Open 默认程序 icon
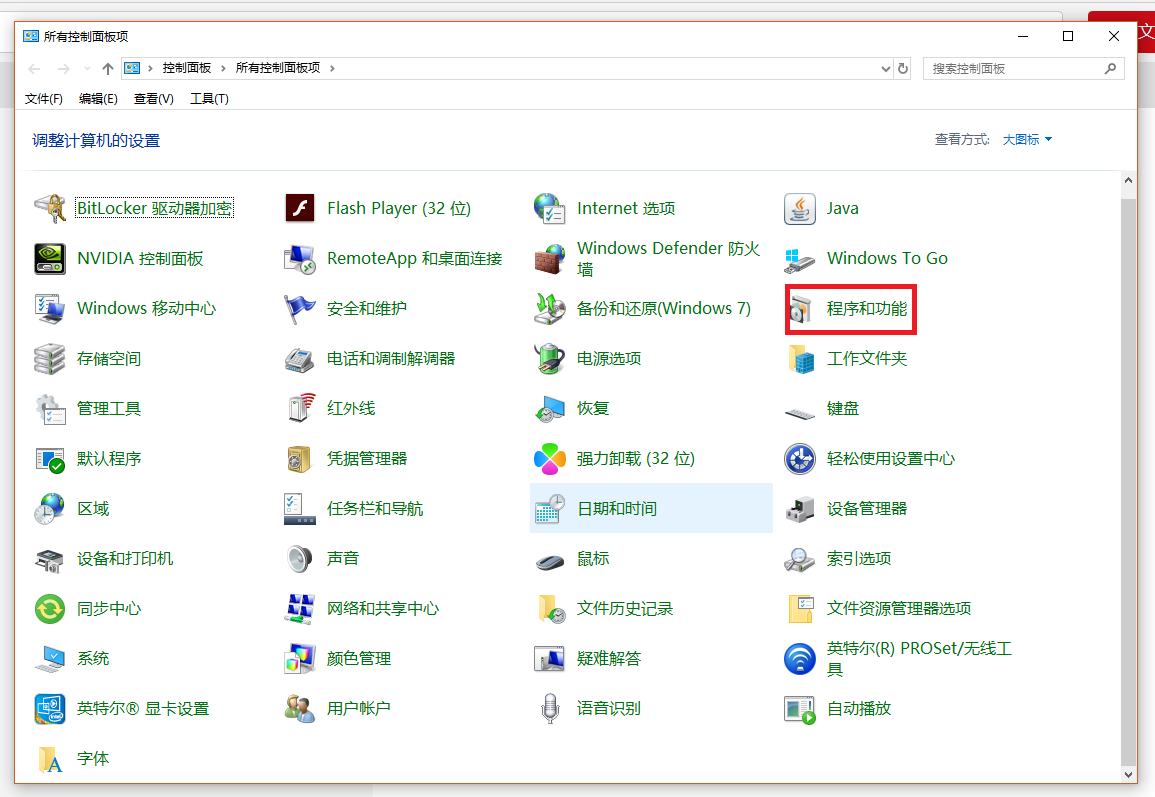 50,459
